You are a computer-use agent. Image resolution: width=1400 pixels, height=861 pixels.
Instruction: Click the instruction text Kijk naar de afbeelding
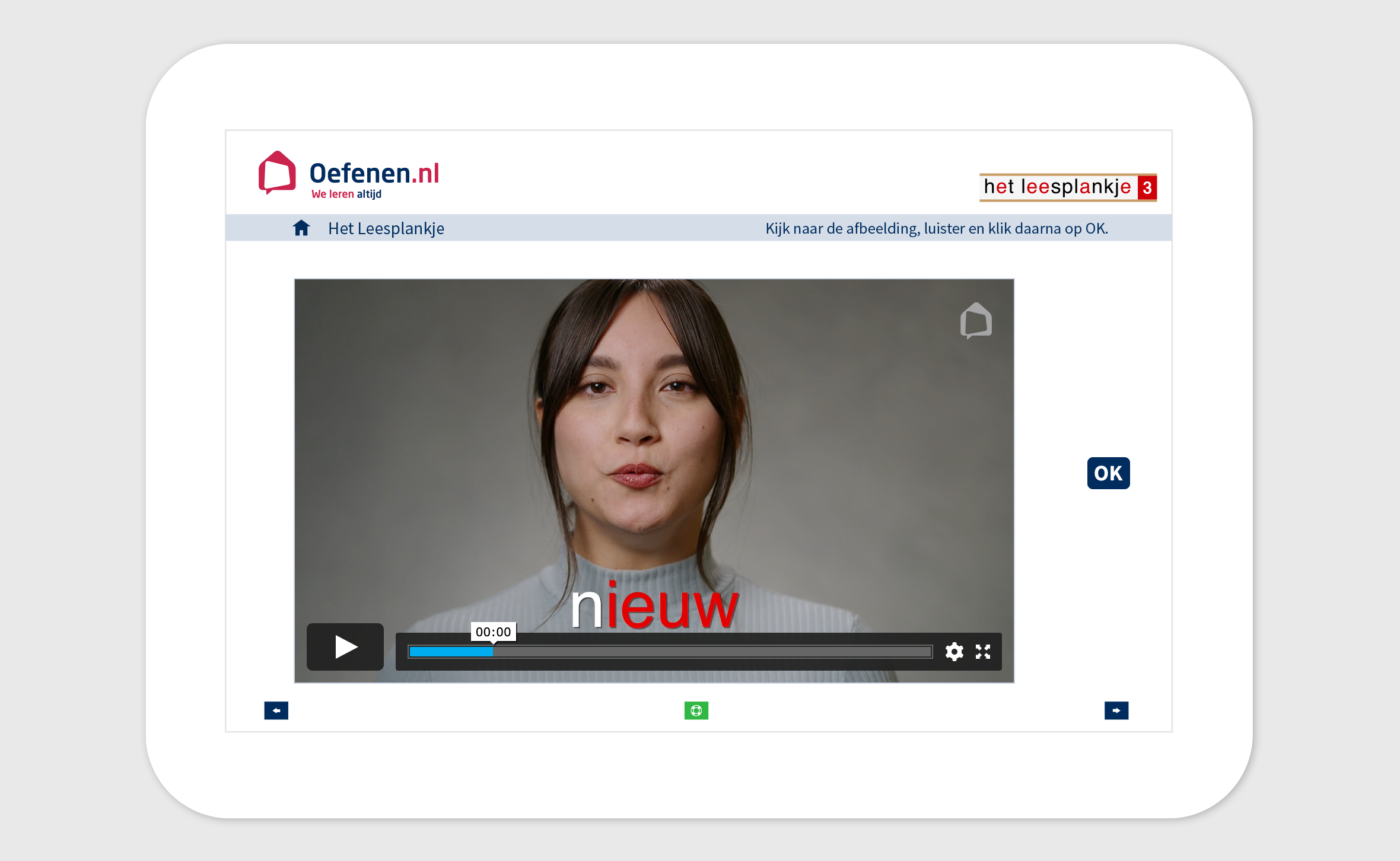937,229
